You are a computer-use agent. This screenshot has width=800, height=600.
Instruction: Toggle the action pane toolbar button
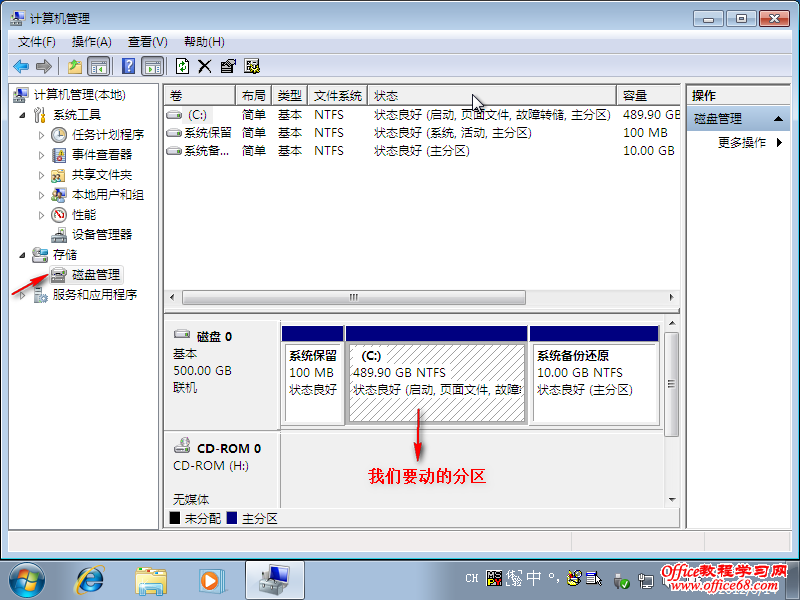152,66
